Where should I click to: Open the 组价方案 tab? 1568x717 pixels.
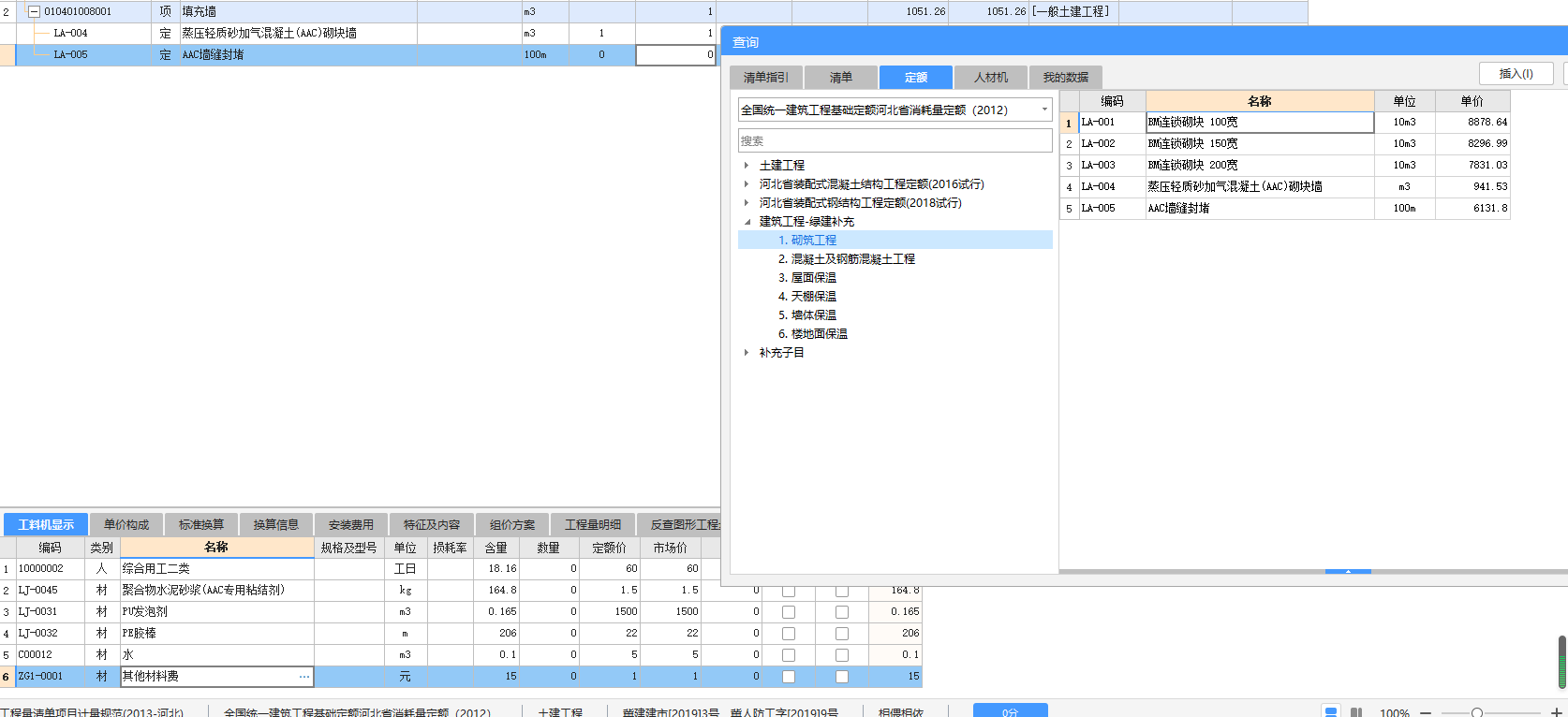pyautogui.click(x=512, y=525)
